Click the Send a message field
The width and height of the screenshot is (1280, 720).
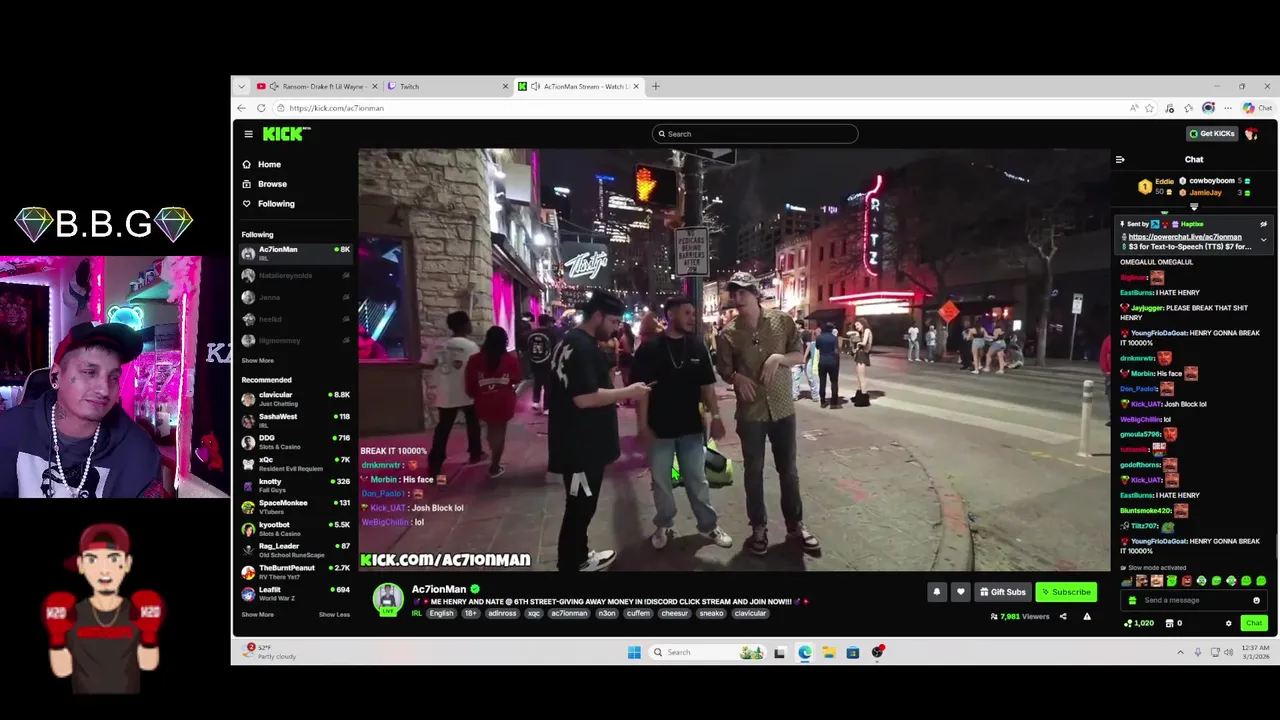tap(1194, 600)
